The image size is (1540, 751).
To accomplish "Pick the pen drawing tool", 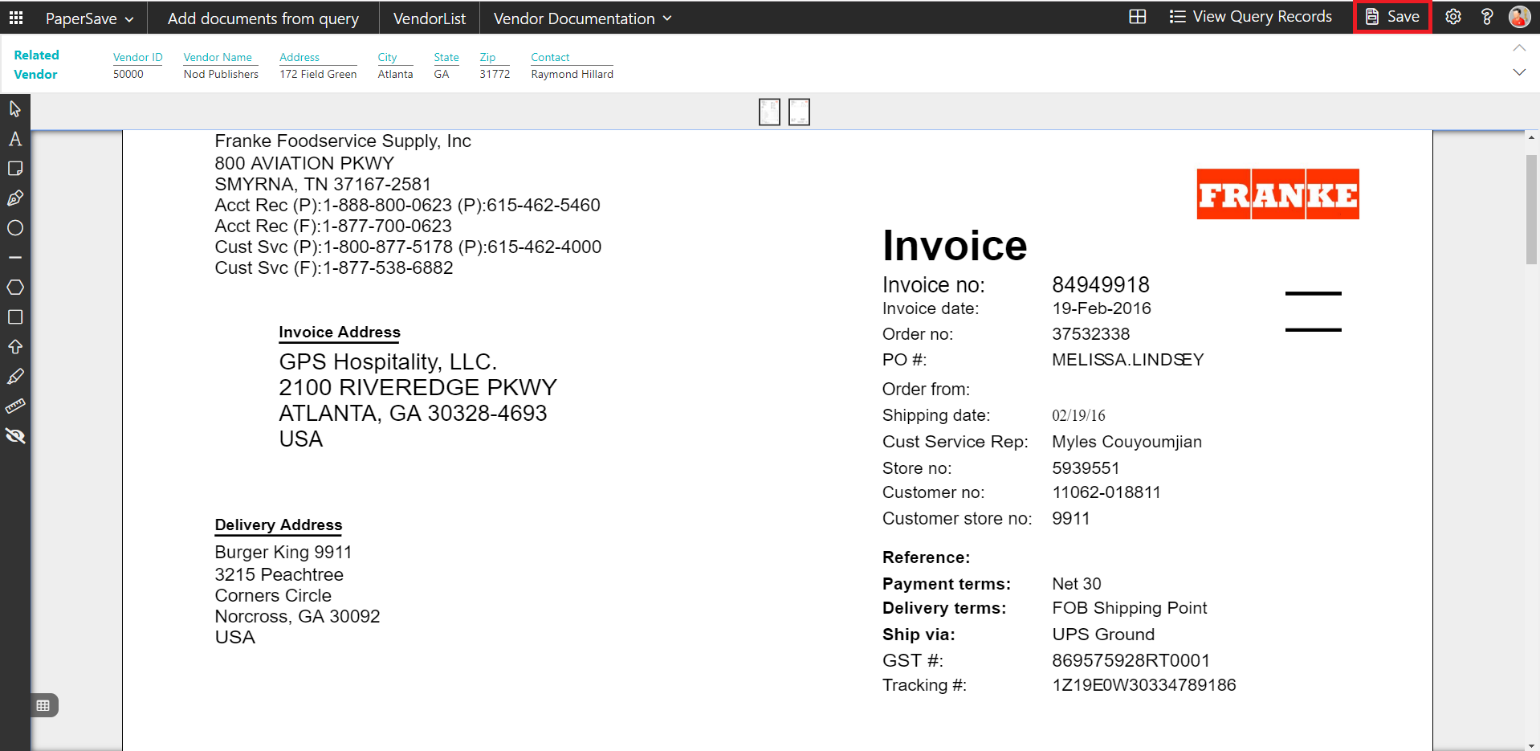I will 15,198.
